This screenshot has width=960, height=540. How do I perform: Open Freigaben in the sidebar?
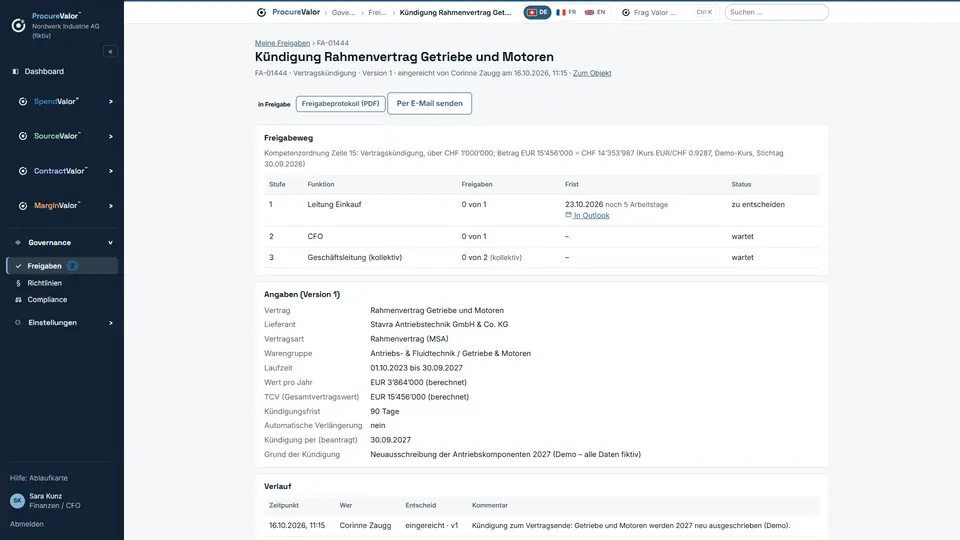tap(61, 266)
